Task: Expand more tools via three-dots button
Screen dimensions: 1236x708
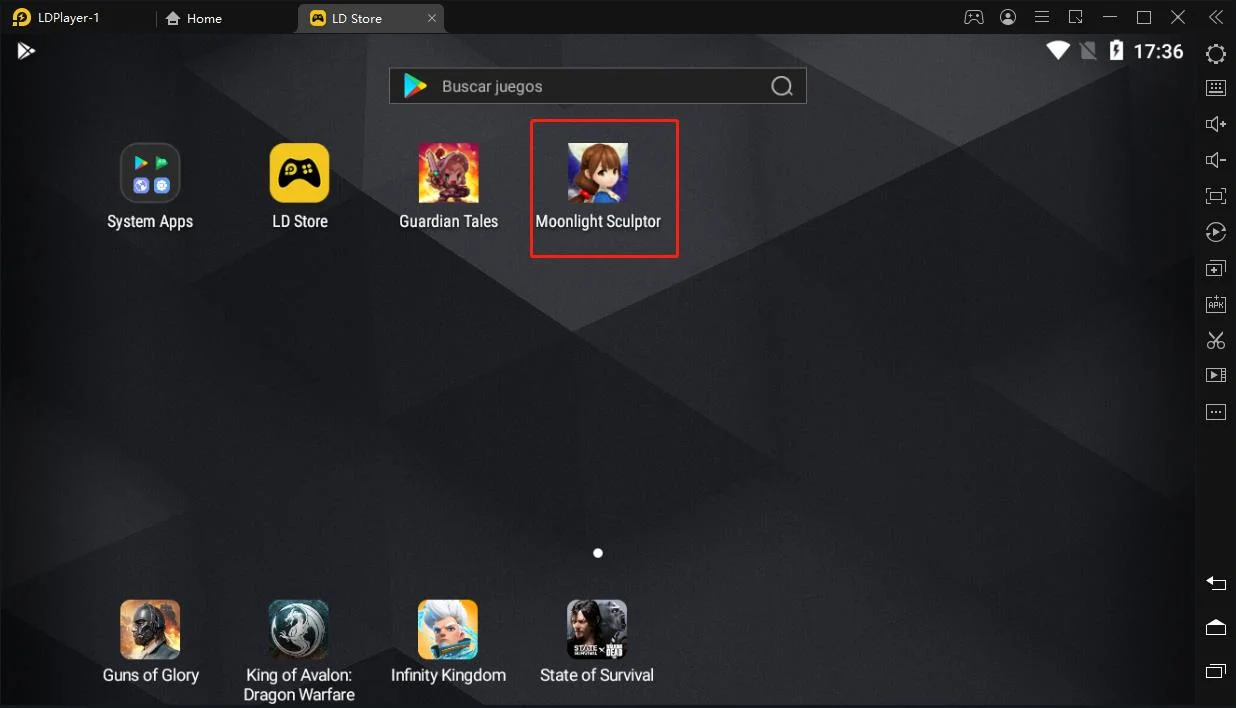Action: pyautogui.click(x=1216, y=412)
